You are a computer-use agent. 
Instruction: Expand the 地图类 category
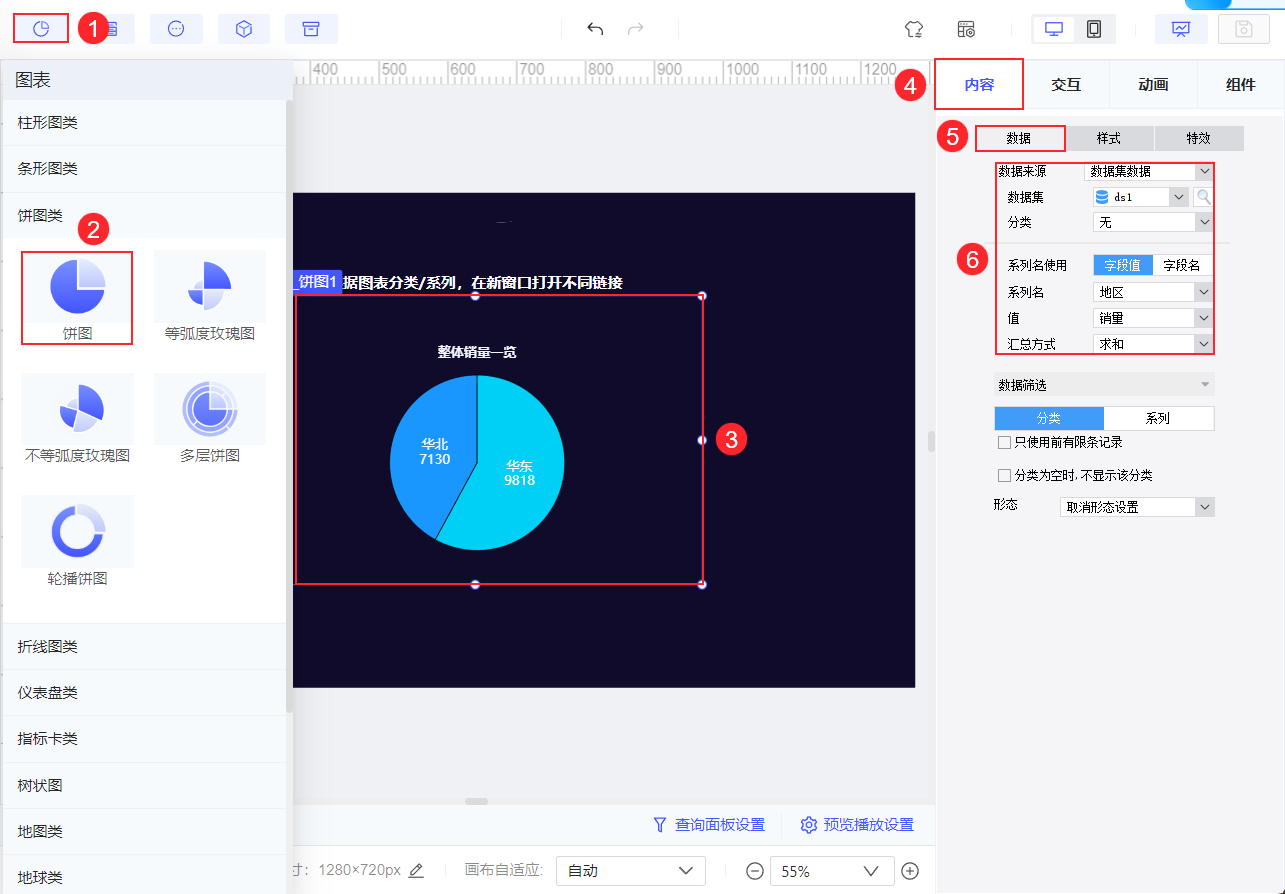tap(144, 832)
